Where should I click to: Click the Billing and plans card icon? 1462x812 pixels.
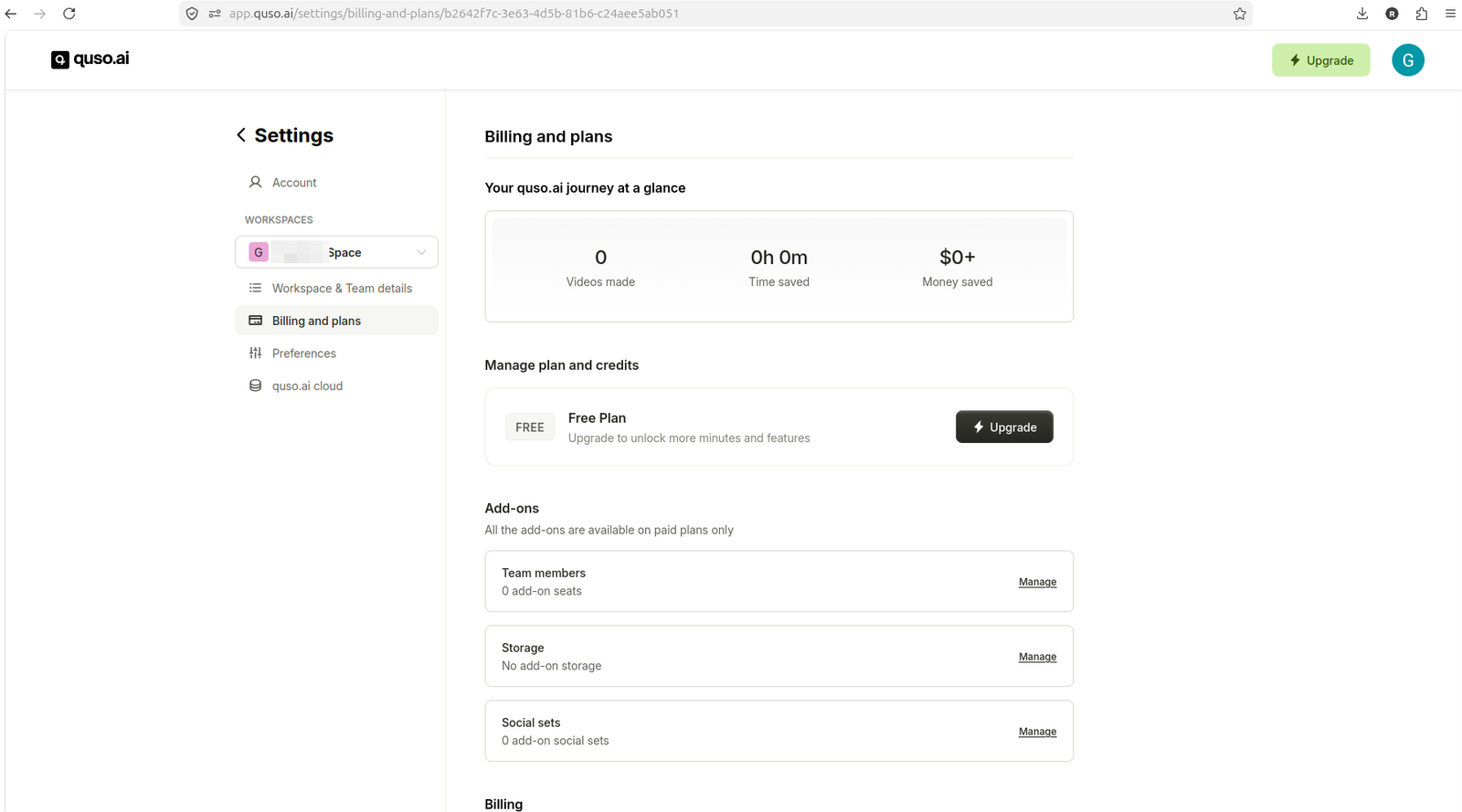(256, 321)
